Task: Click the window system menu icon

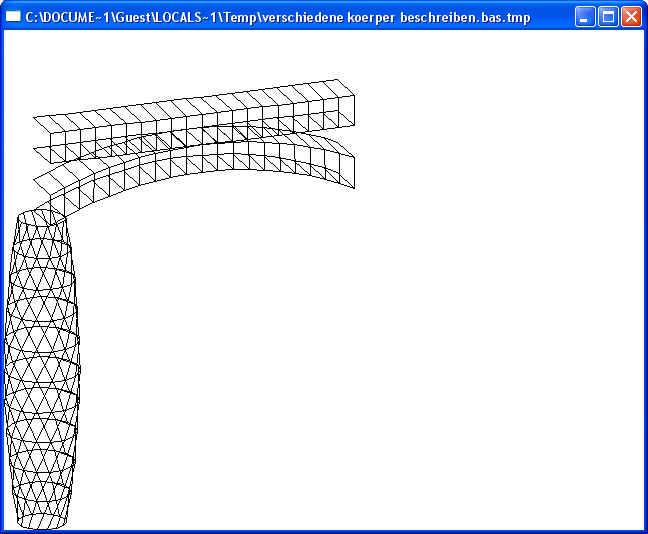Action: coord(13,17)
